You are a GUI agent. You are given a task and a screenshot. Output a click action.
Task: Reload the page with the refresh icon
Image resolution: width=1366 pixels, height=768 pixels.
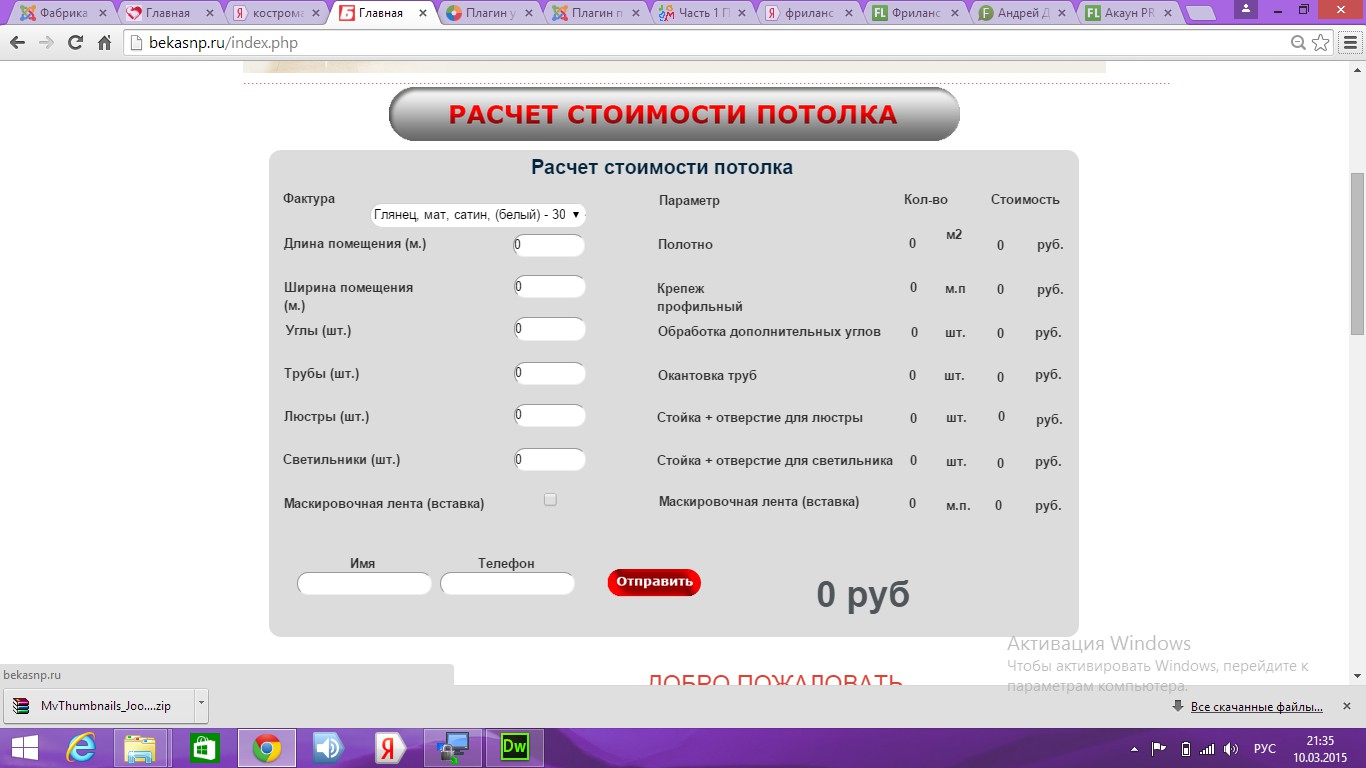pos(75,43)
